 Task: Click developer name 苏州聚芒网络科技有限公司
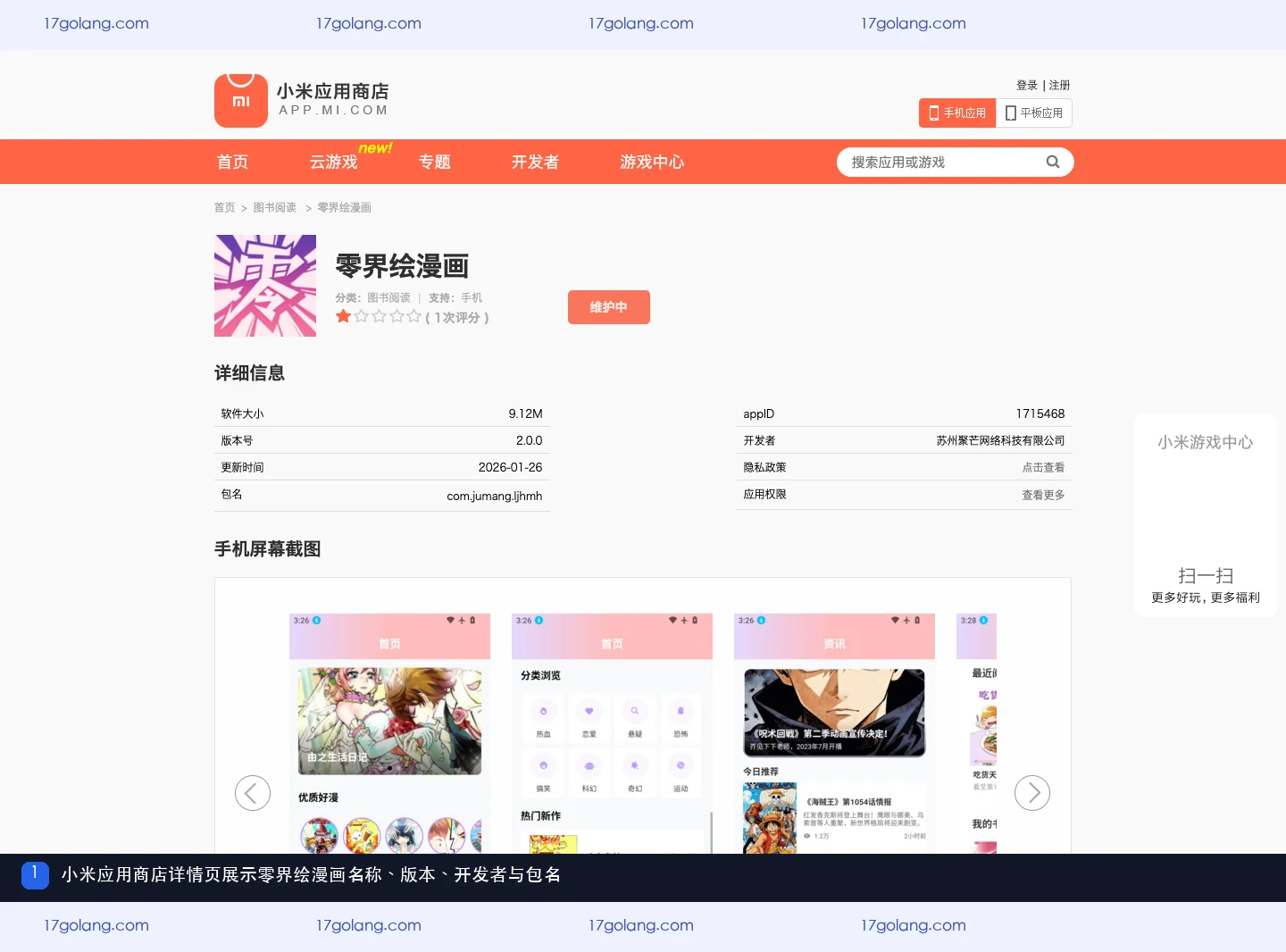[x=1001, y=440]
